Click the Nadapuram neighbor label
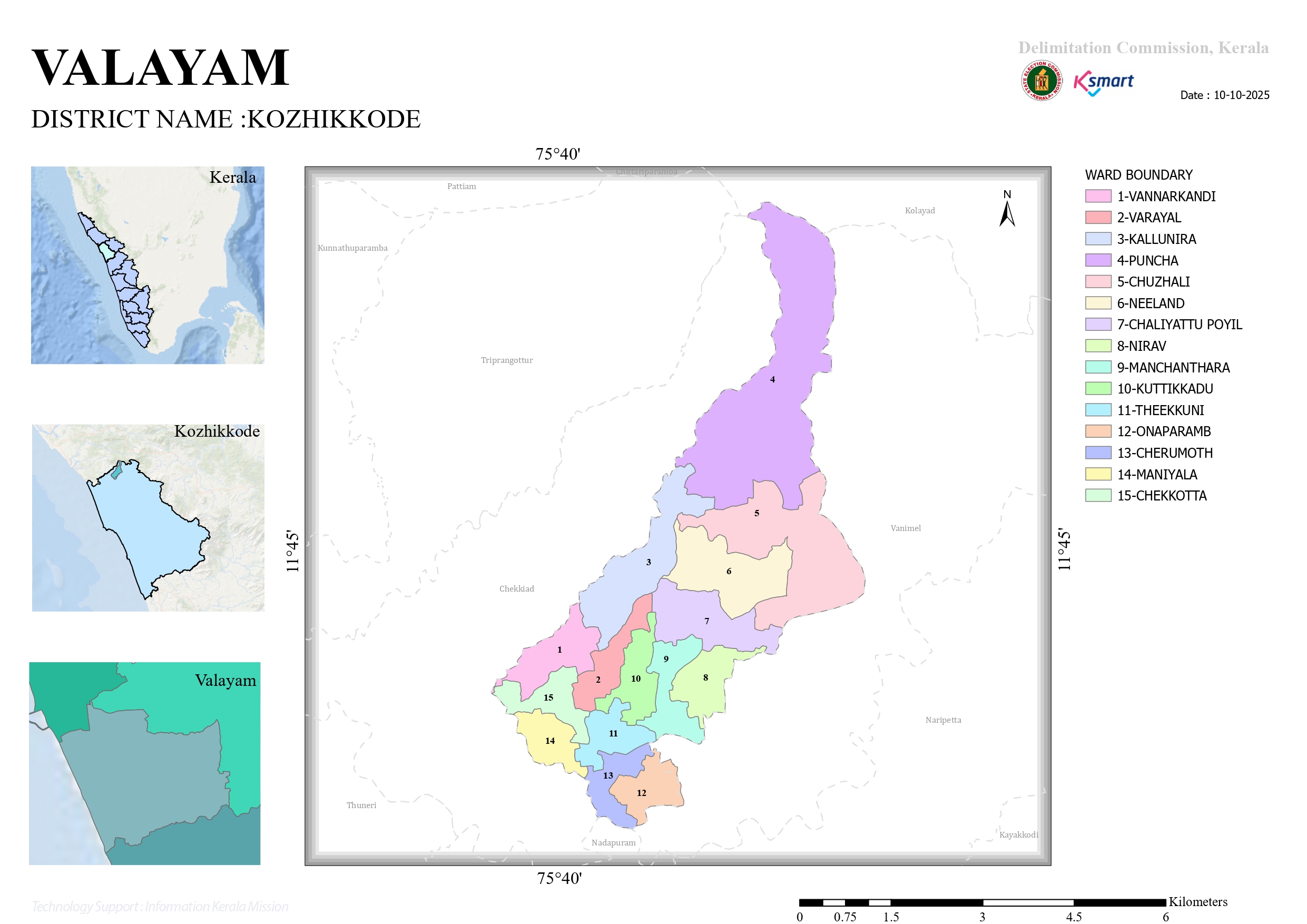This screenshot has height=924, width=1307. pos(614,843)
